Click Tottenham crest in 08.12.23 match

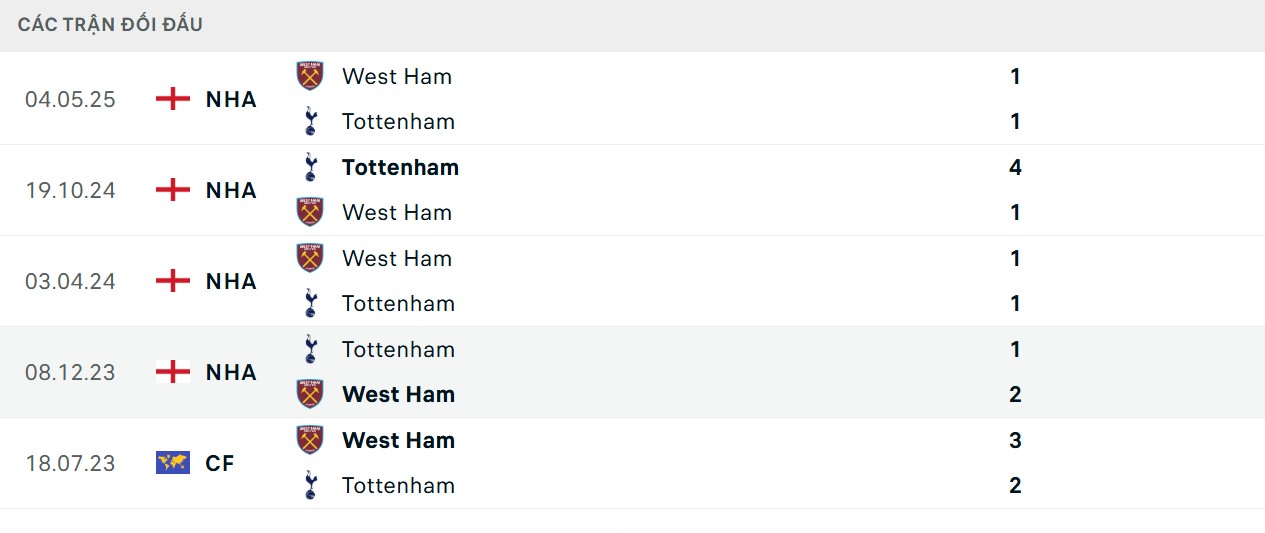tap(310, 349)
